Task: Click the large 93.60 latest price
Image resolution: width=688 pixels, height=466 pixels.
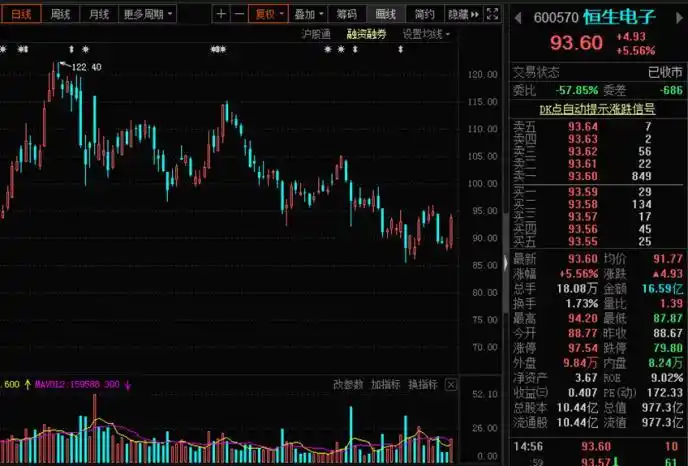Action: click(x=576, y=43)
